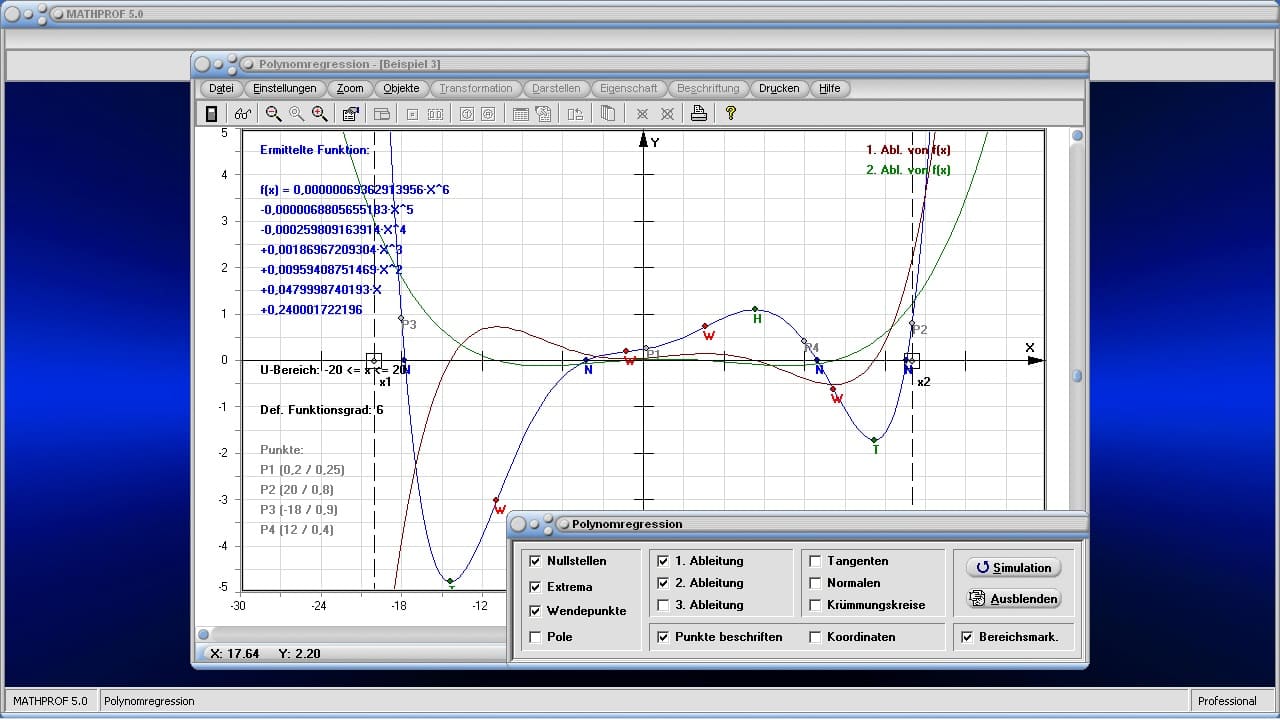Click the maximum point H on curve
The image size is (1280, 720).
tap(755, 309)
